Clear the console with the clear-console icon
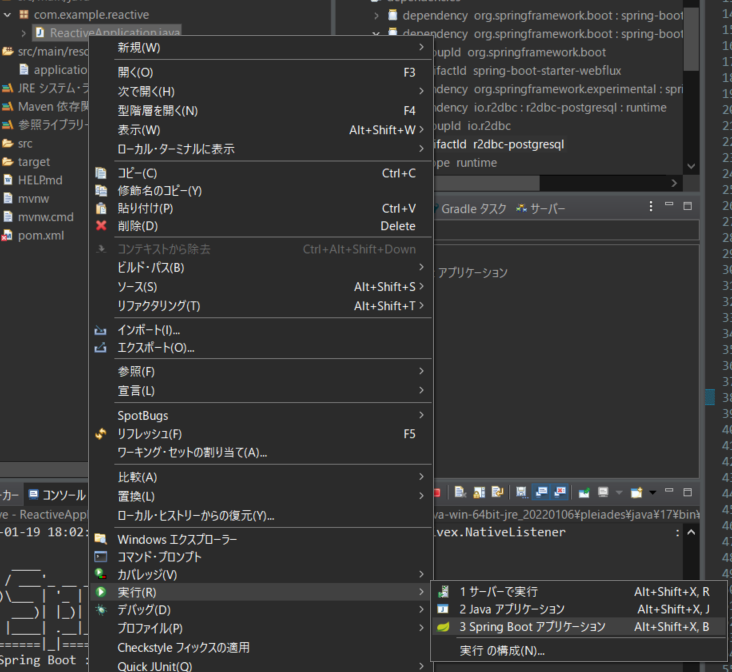732x672 pixels. [x=460, y=492]
